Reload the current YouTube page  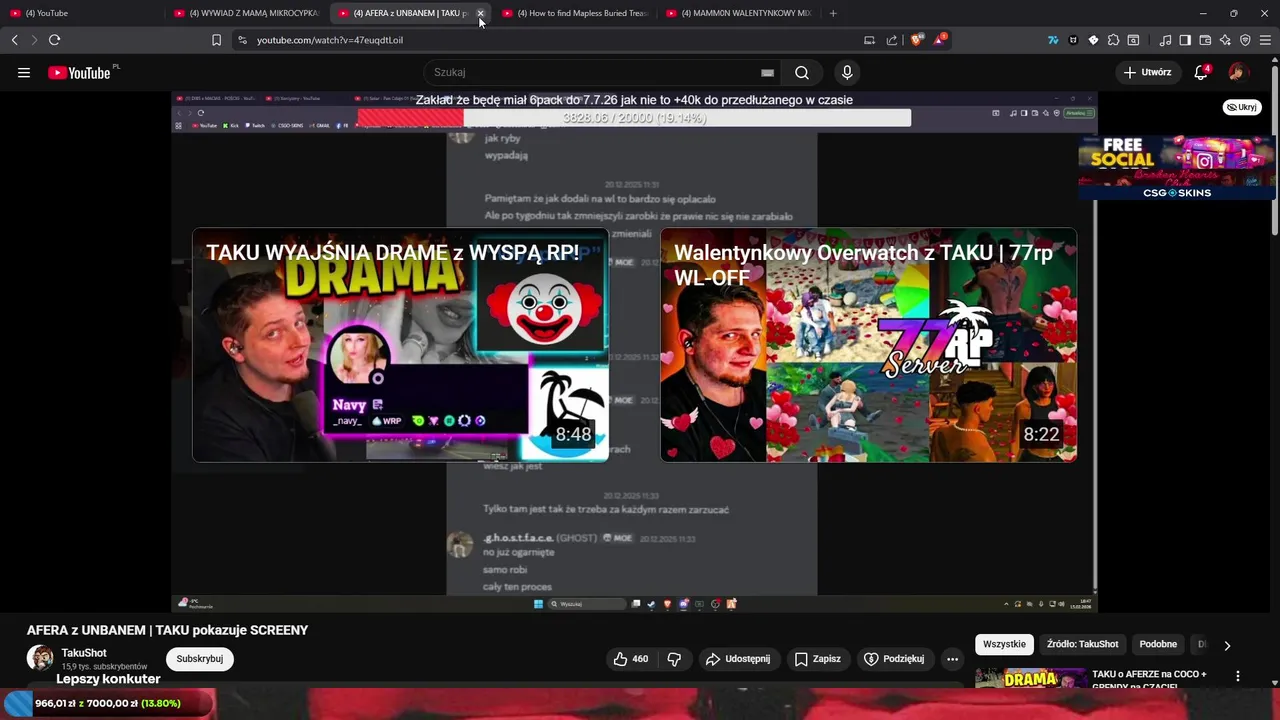(54, 40)
